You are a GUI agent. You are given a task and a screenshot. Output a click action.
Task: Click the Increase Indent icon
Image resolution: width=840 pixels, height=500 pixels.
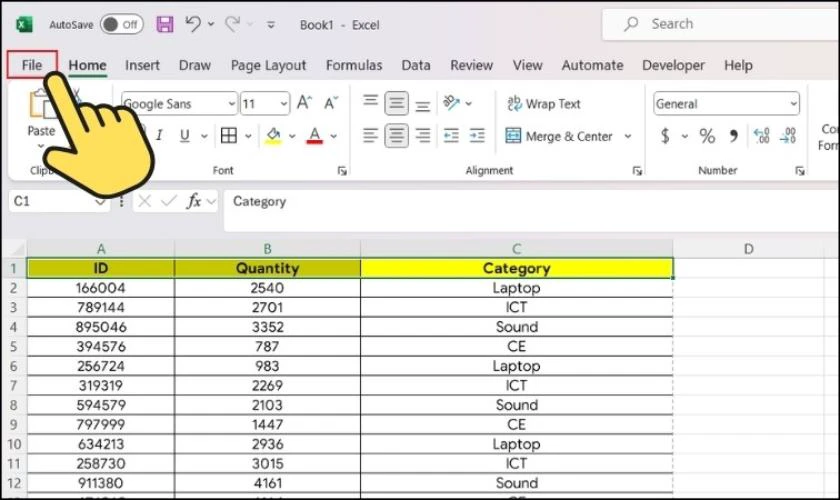coord(477,136)
